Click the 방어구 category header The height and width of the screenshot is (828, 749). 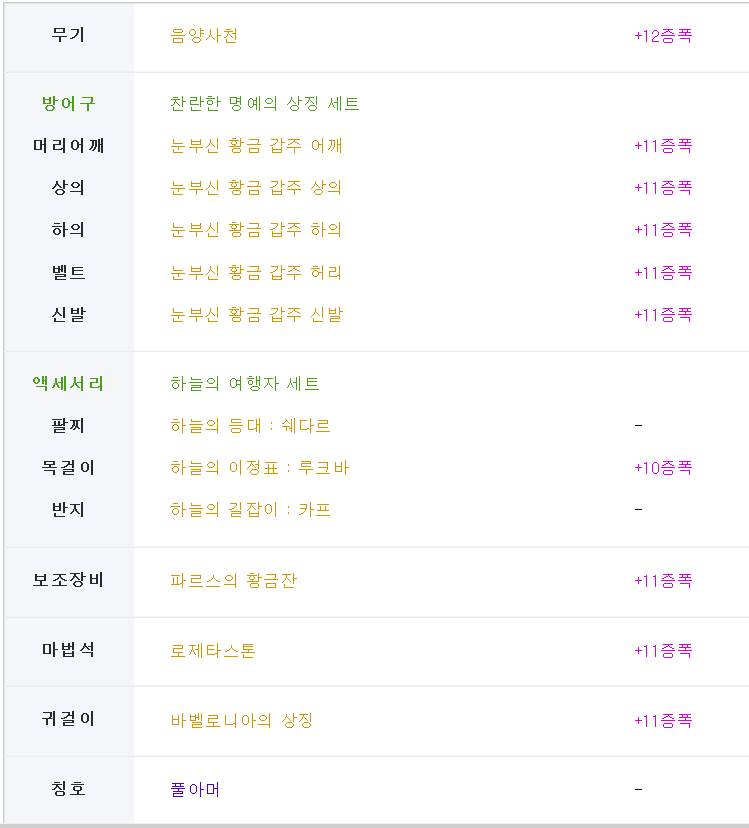(69, 104)
